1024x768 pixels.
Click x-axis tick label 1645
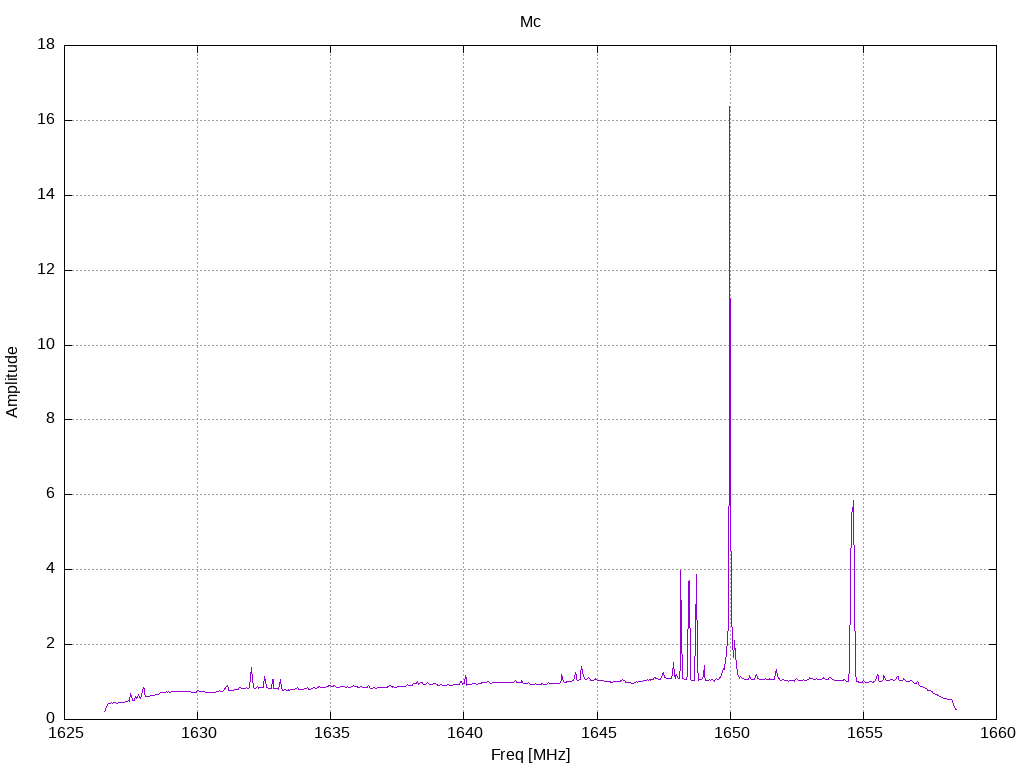tap(598, 733)
